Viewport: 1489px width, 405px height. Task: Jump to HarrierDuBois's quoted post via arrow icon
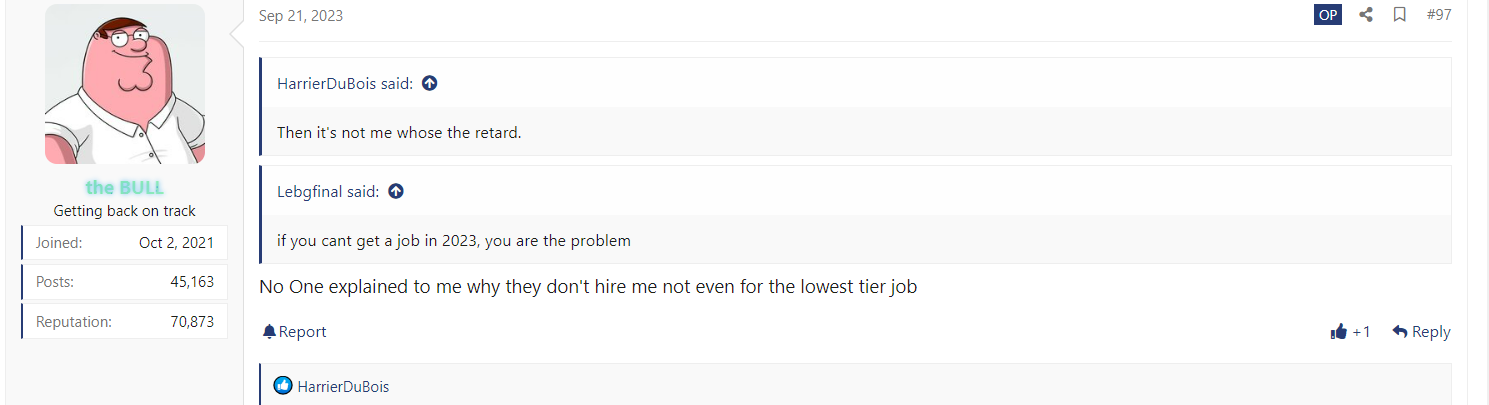[429, 83]
